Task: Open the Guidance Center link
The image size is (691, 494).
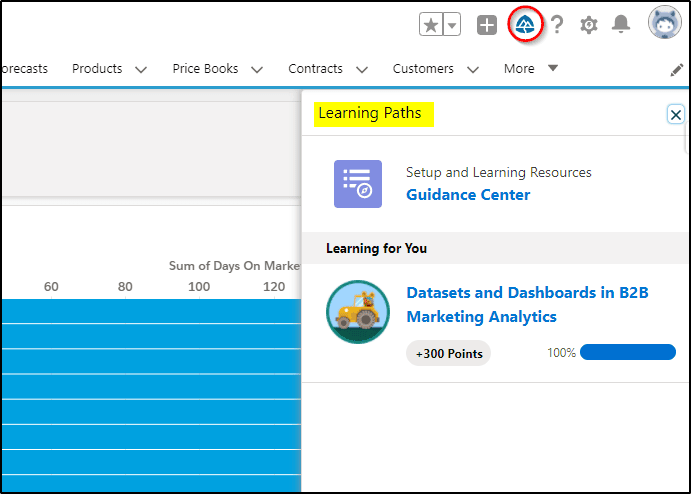Action: coord(468,195)
